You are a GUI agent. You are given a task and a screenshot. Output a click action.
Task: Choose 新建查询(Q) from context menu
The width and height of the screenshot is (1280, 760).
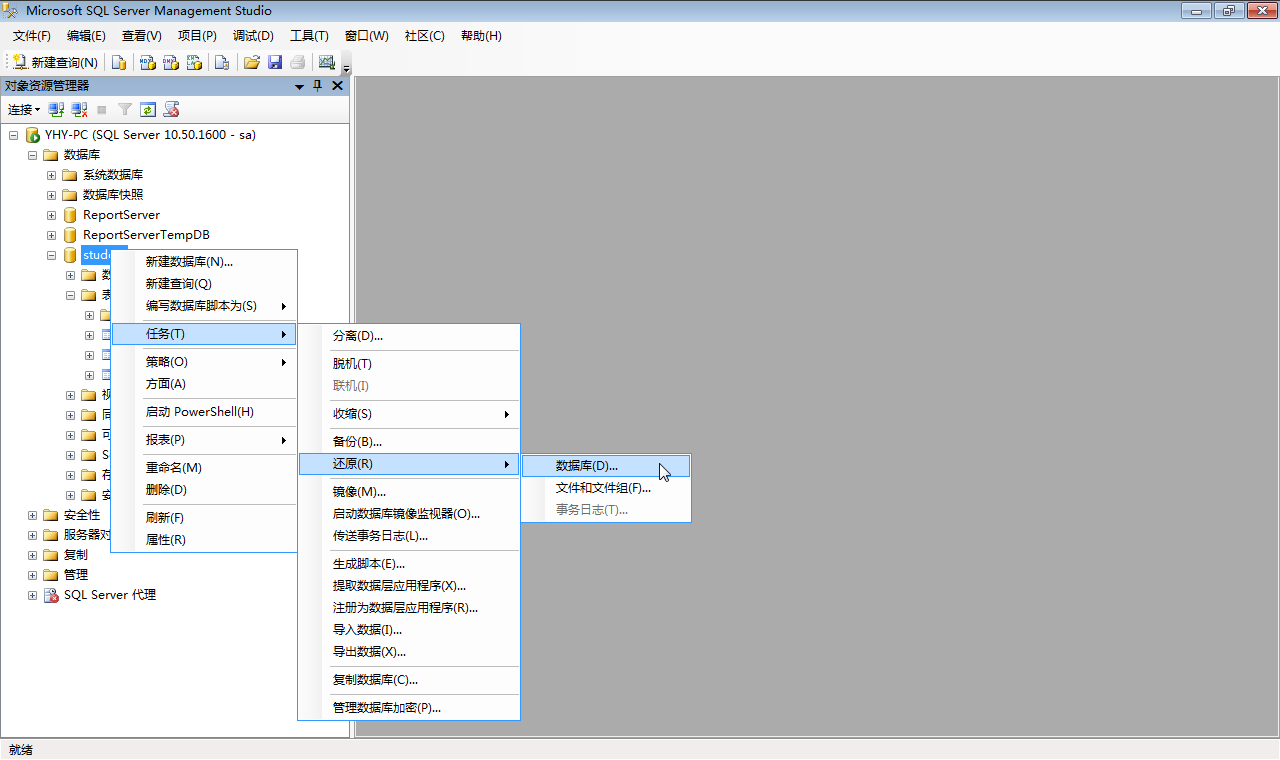pyautogui.click(x=204, y=284)
